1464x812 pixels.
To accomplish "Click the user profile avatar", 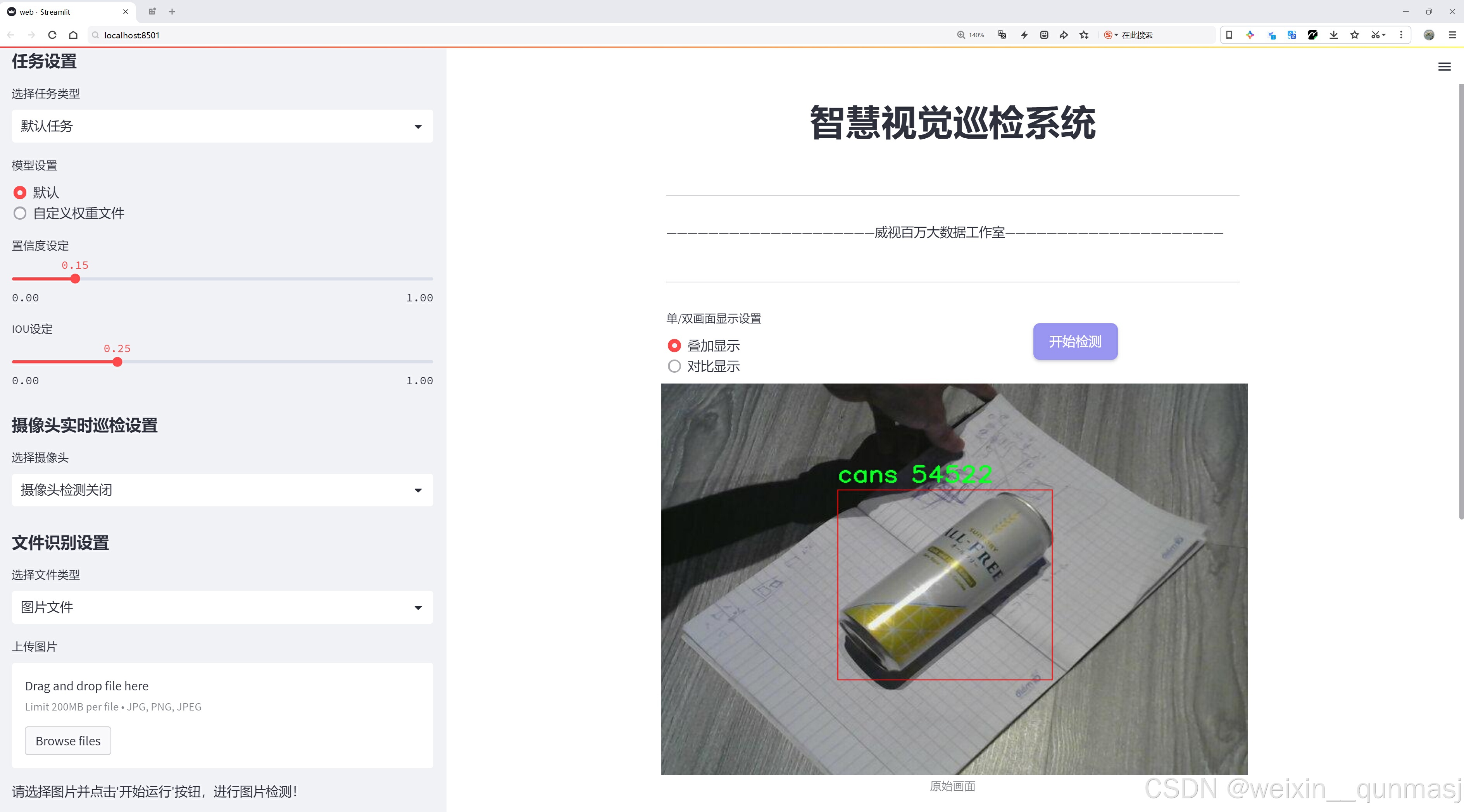I will click(1429, 35).
